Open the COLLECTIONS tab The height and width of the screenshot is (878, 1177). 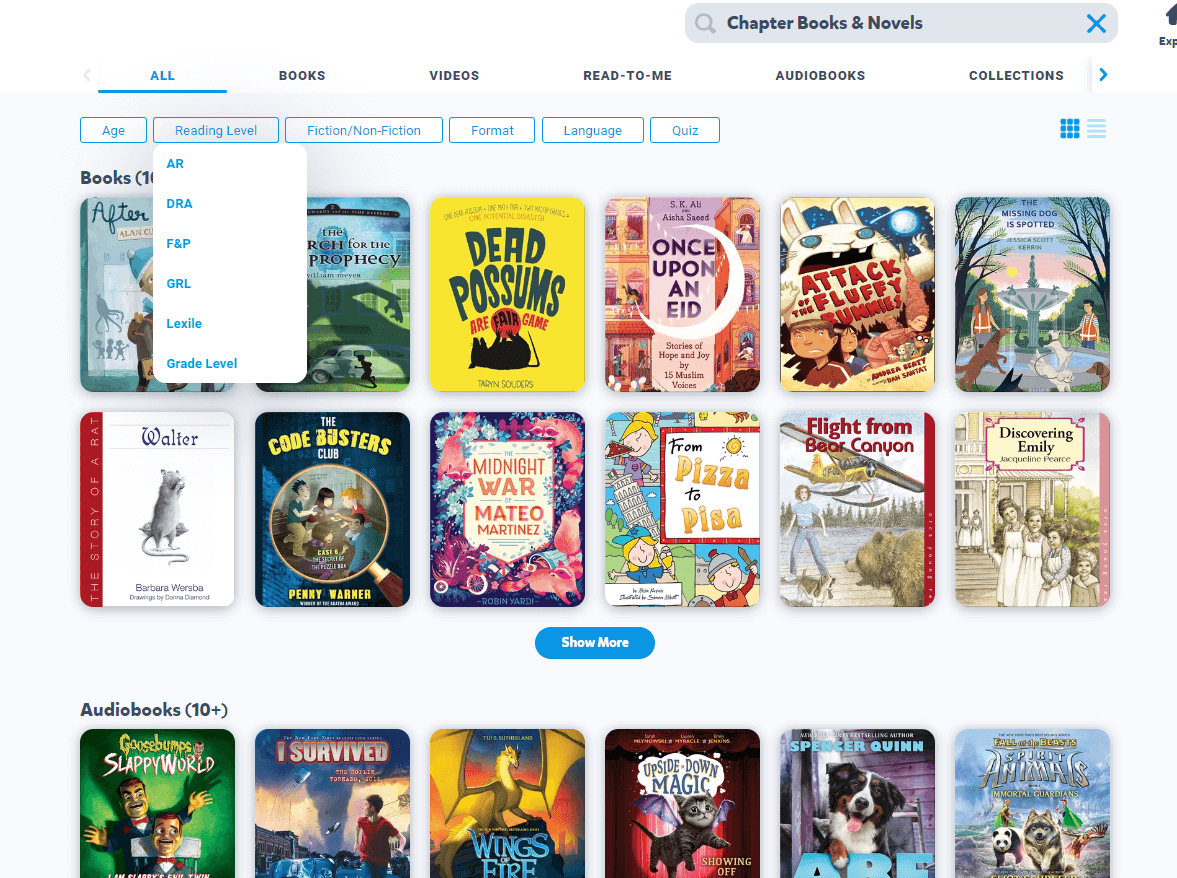pyautogui.click(x=1016, y=76)
